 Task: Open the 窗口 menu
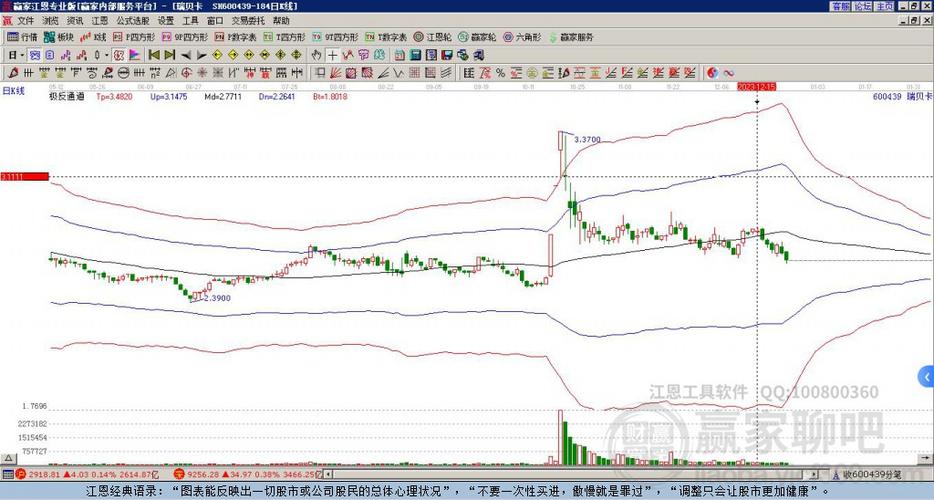(x=214, y=20)
